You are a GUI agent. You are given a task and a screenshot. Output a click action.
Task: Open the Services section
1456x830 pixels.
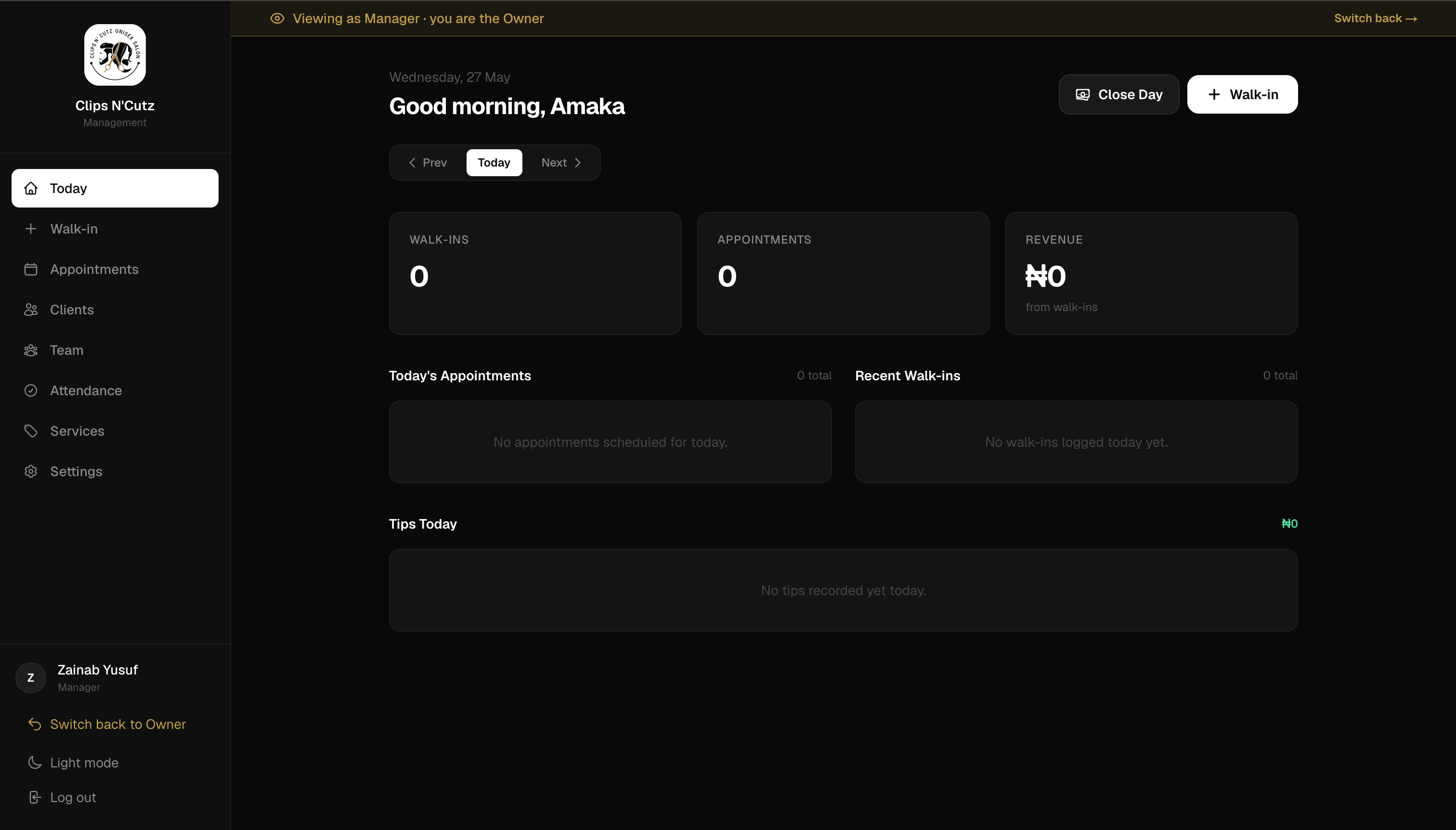(115, 431)
